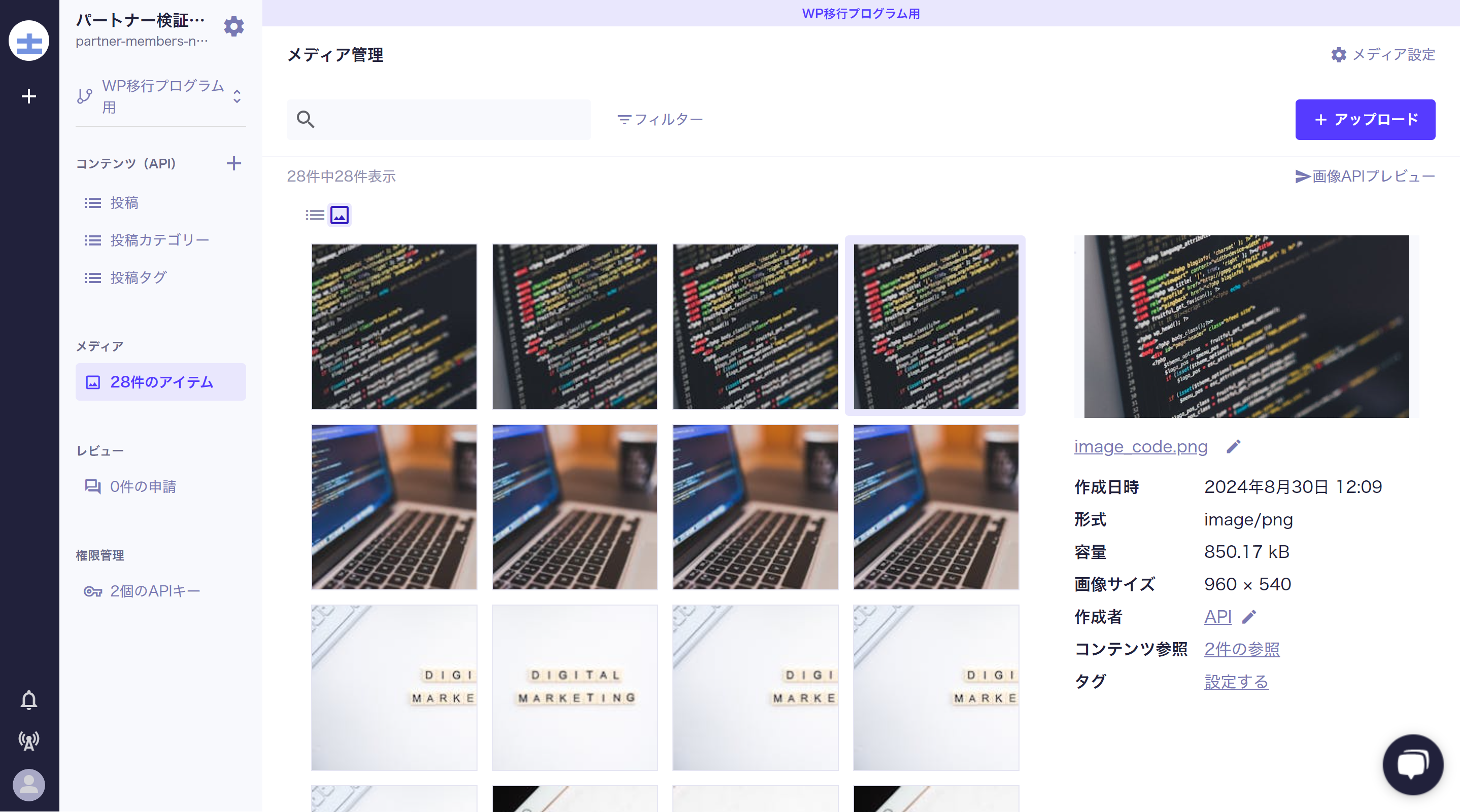Open the フィルター filter options

pos(660,120)
